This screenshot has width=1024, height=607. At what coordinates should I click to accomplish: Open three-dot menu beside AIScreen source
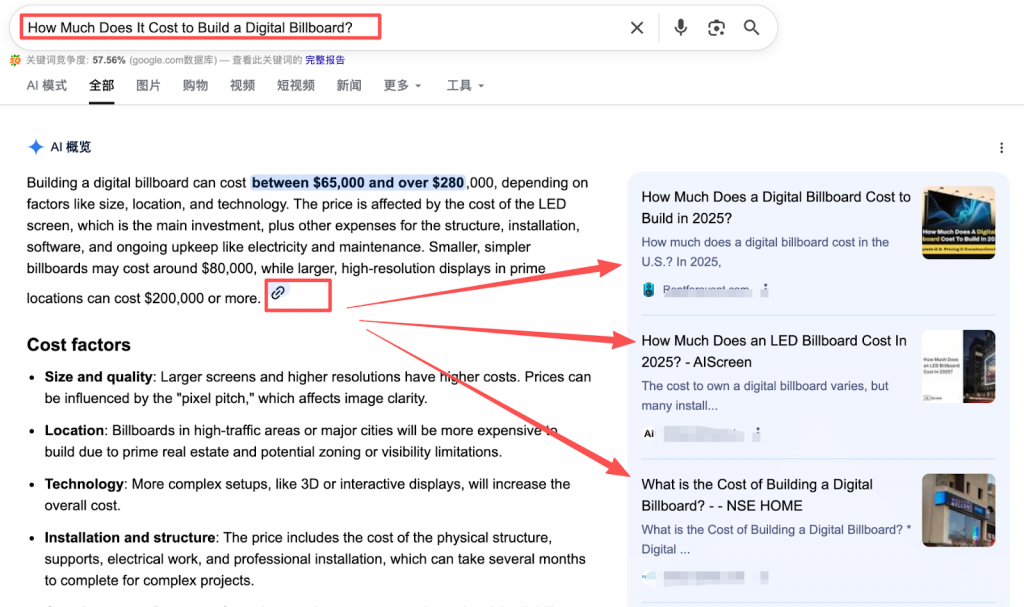coord(757,434)
